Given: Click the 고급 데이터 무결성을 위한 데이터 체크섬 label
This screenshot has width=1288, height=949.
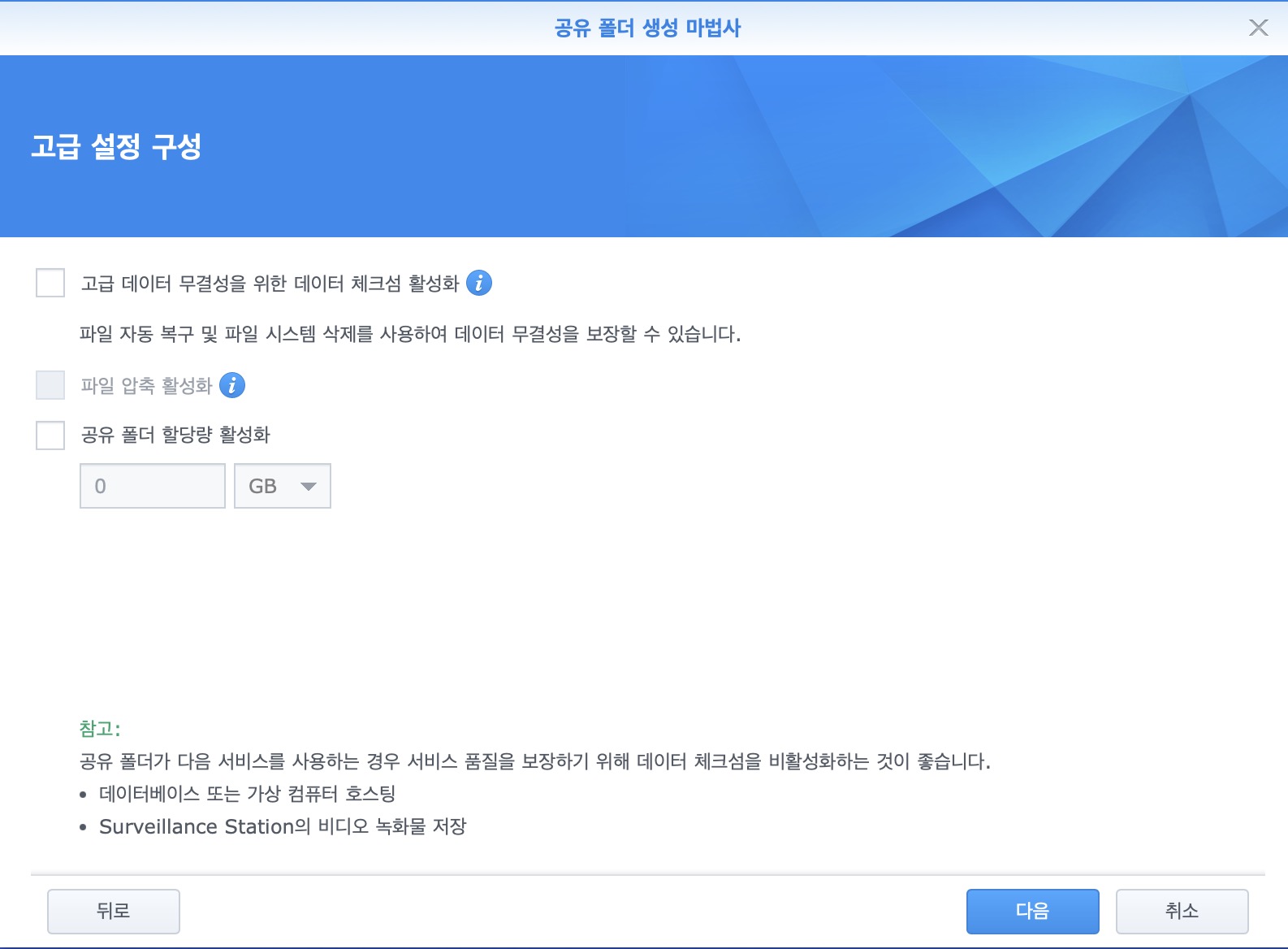Looking at the screenshot, I should point(270,284).
